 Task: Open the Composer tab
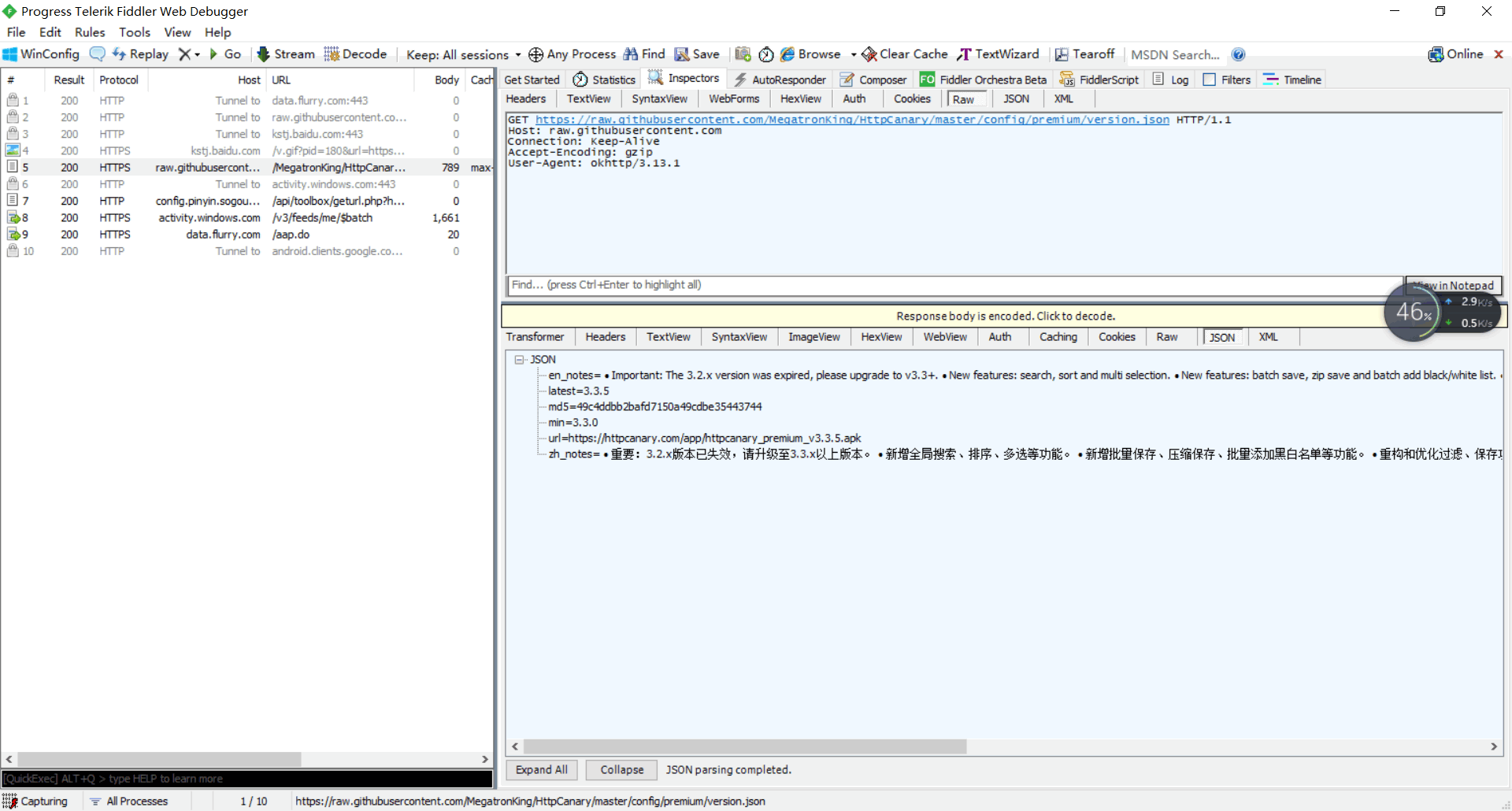(x=873, y=80)
